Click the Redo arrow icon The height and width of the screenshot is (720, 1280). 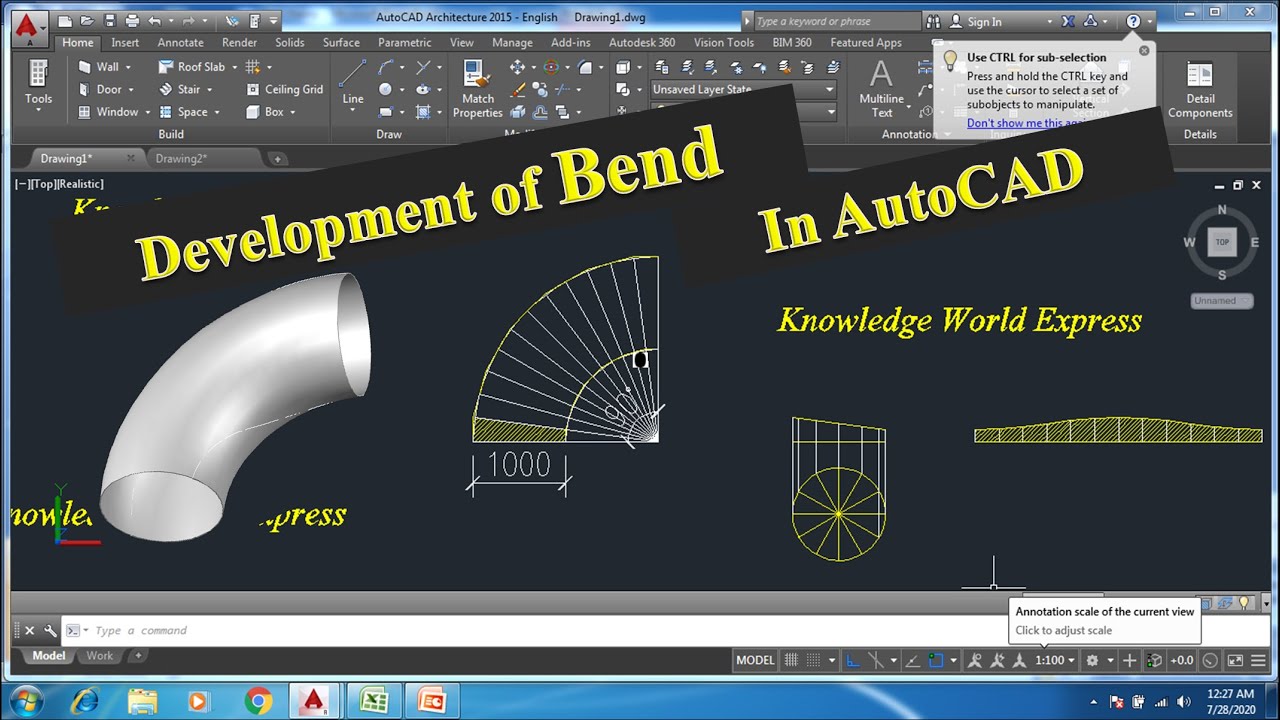pos(189,20)
